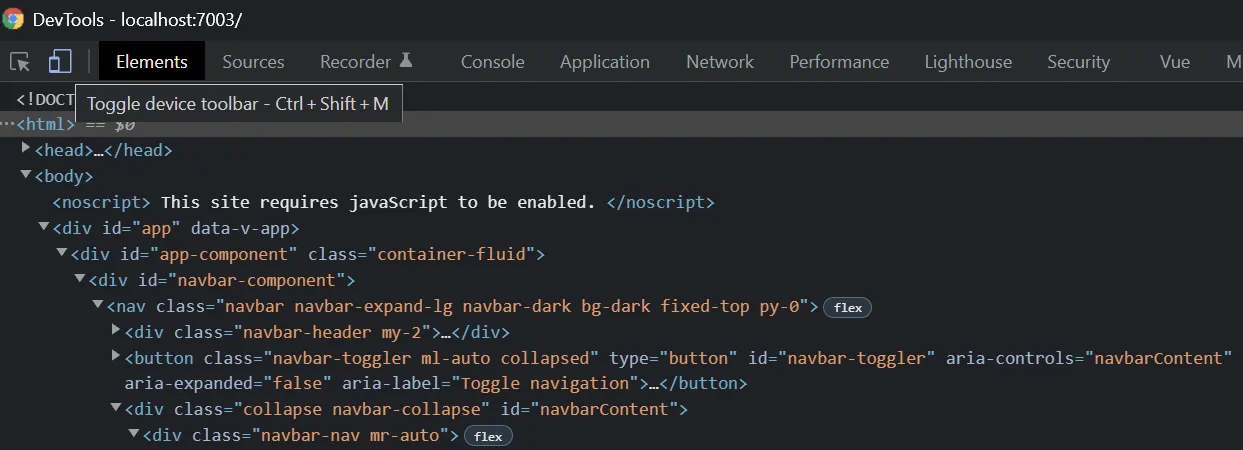Click the three dots beside html row

click(x=7, y=124)
